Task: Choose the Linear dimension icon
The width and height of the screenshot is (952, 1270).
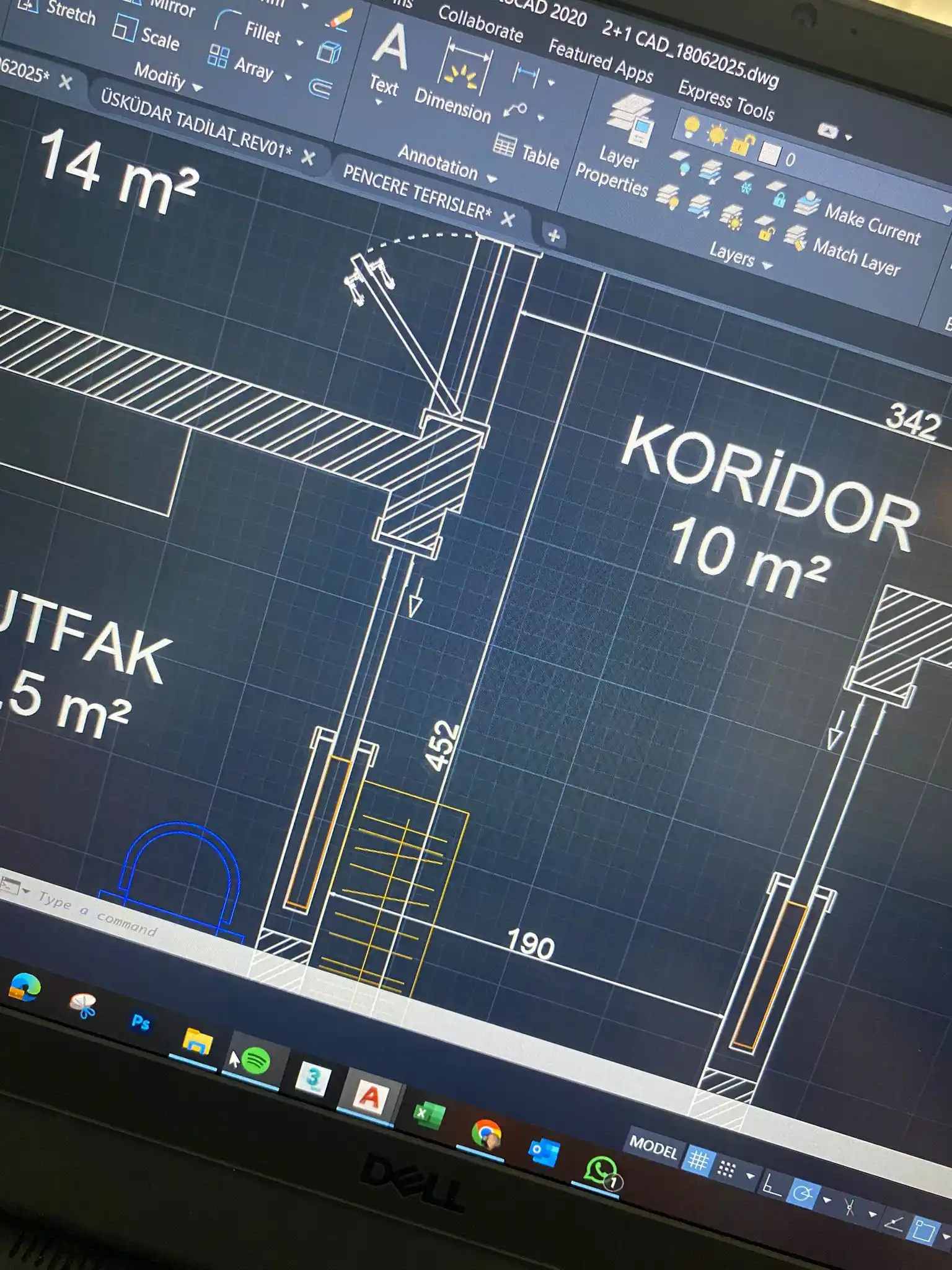Action: click(x=526, y=74)
